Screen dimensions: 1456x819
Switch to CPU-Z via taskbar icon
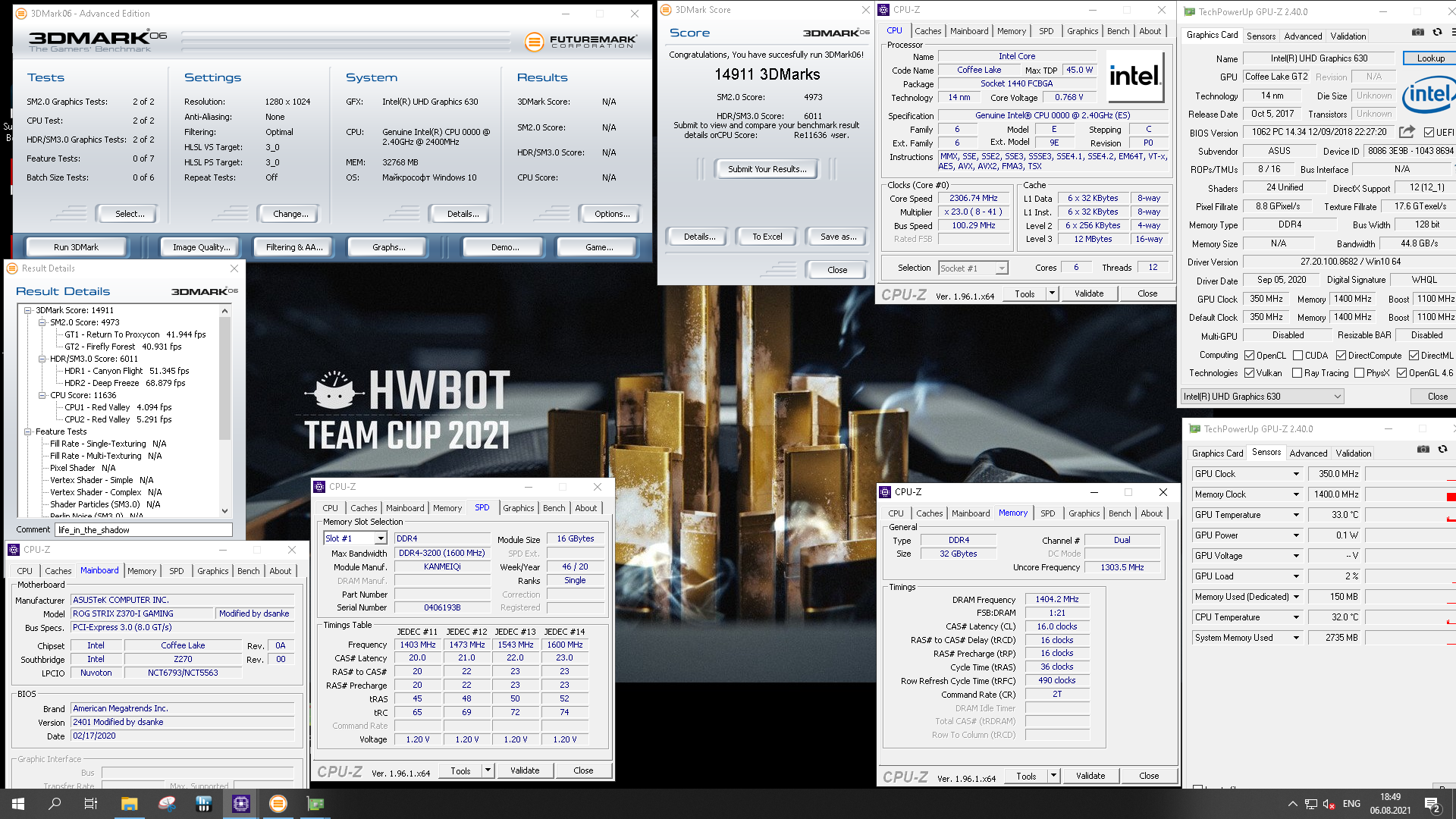point(241,804)
